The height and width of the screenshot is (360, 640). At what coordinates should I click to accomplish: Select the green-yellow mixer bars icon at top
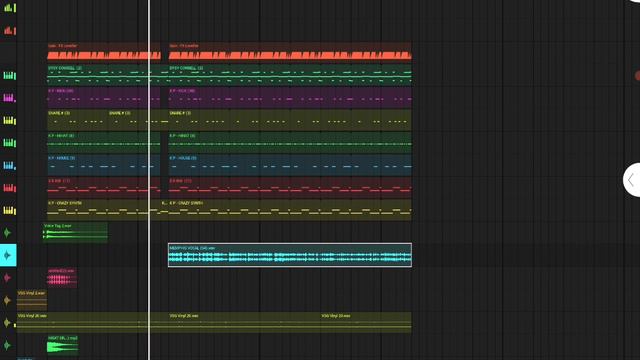(10, 8)
